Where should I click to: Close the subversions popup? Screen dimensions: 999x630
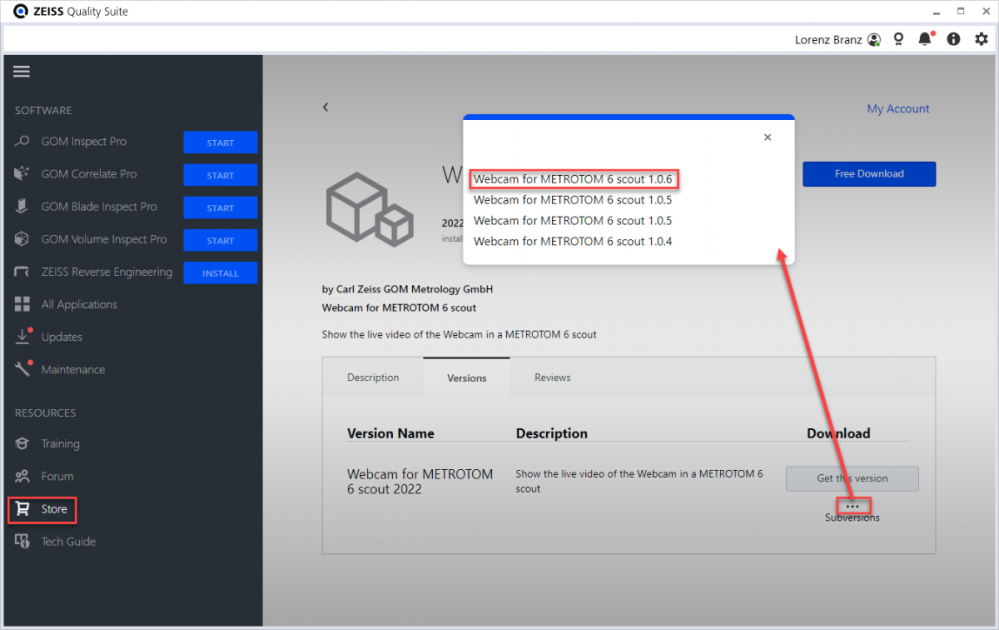pyautogui.click(x=767, y=137)
